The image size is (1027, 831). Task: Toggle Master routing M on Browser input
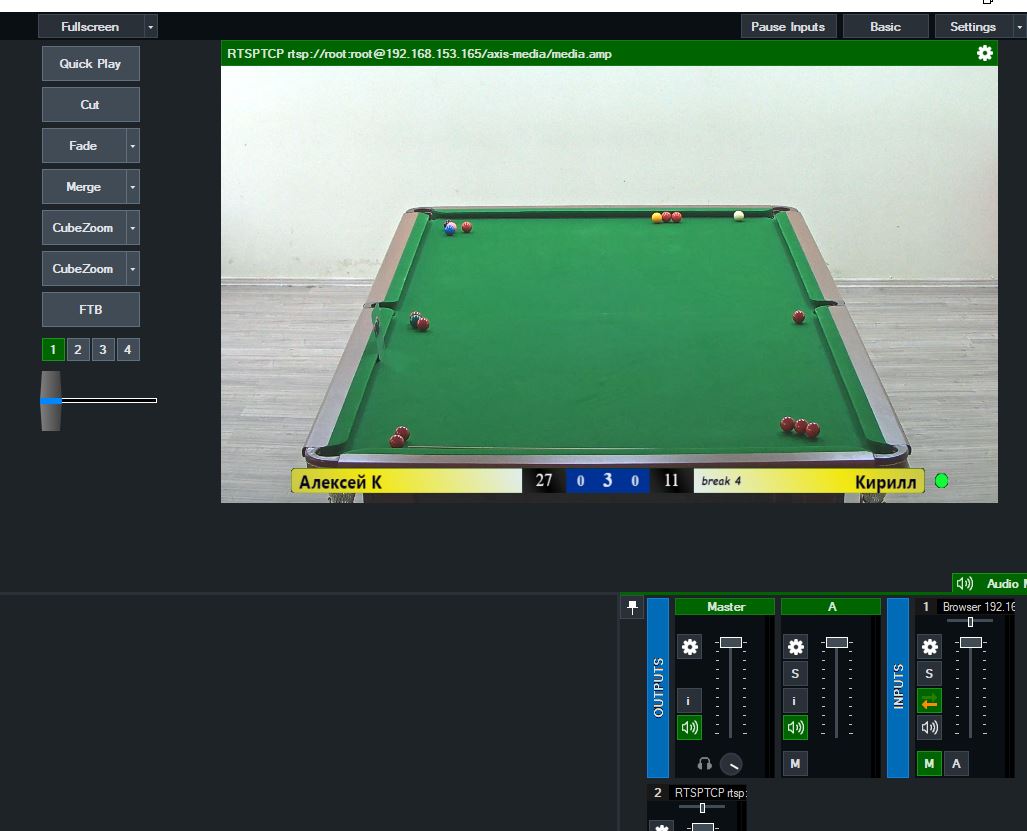[x=929, y=764]
